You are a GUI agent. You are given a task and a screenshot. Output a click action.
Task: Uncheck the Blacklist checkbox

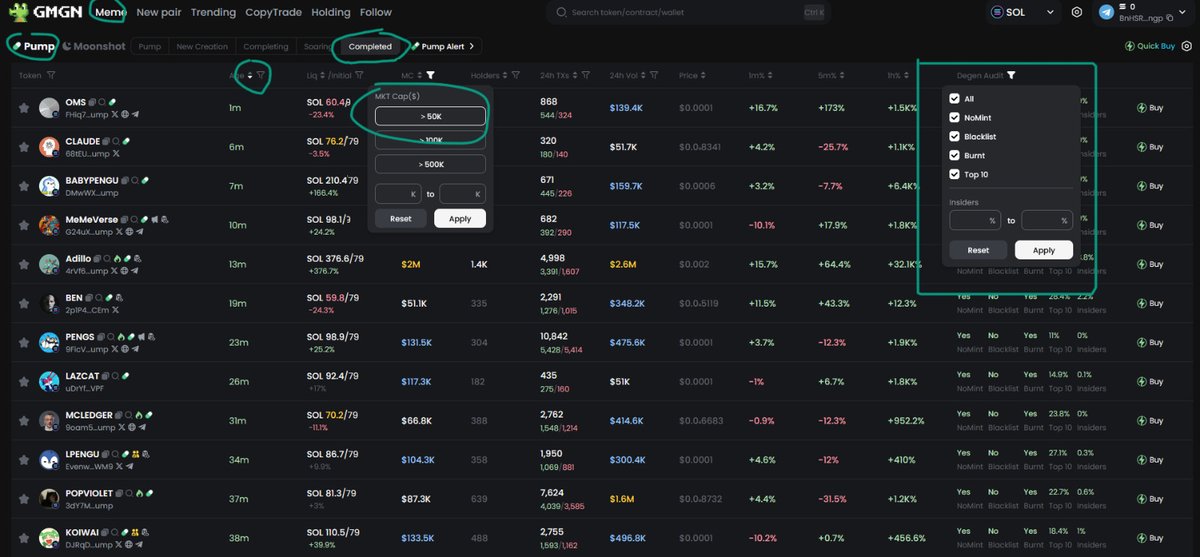click(x=954, y=136)
